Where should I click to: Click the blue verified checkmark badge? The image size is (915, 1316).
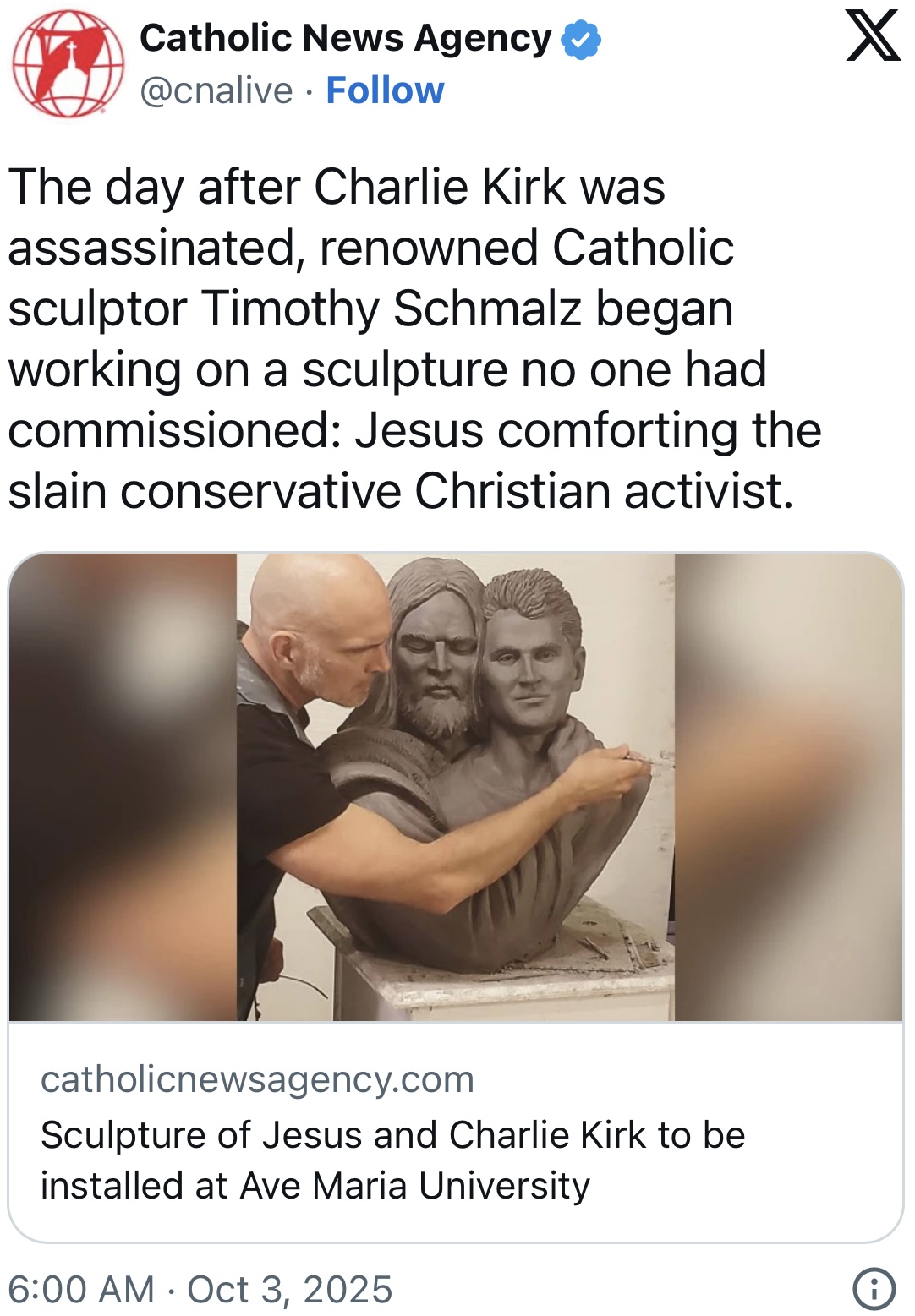coord(581,41)
